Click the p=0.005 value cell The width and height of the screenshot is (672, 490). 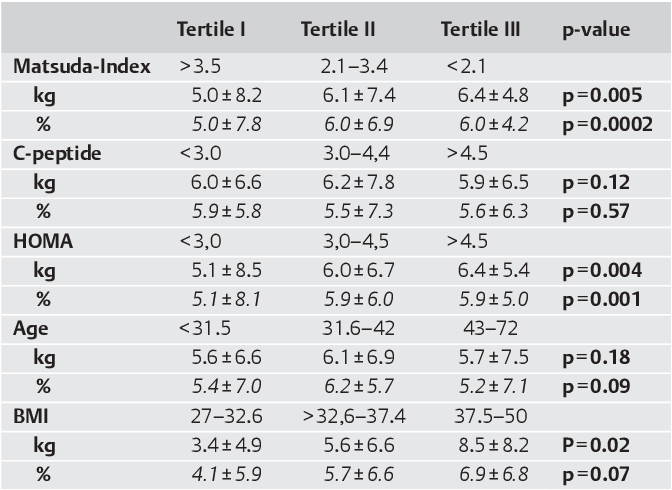(x=602, y=96)
